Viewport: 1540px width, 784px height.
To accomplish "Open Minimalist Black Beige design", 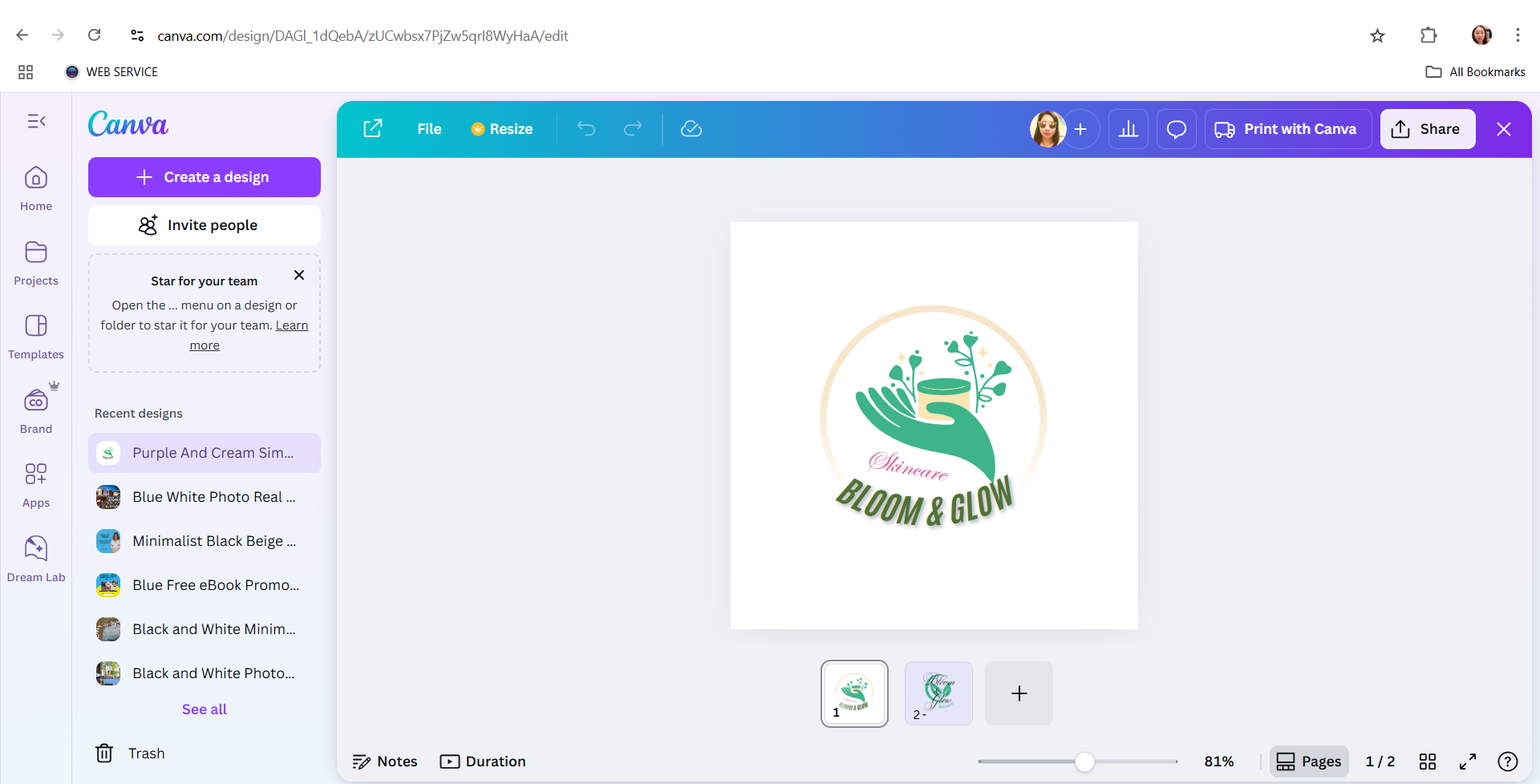I will (205, 541).
